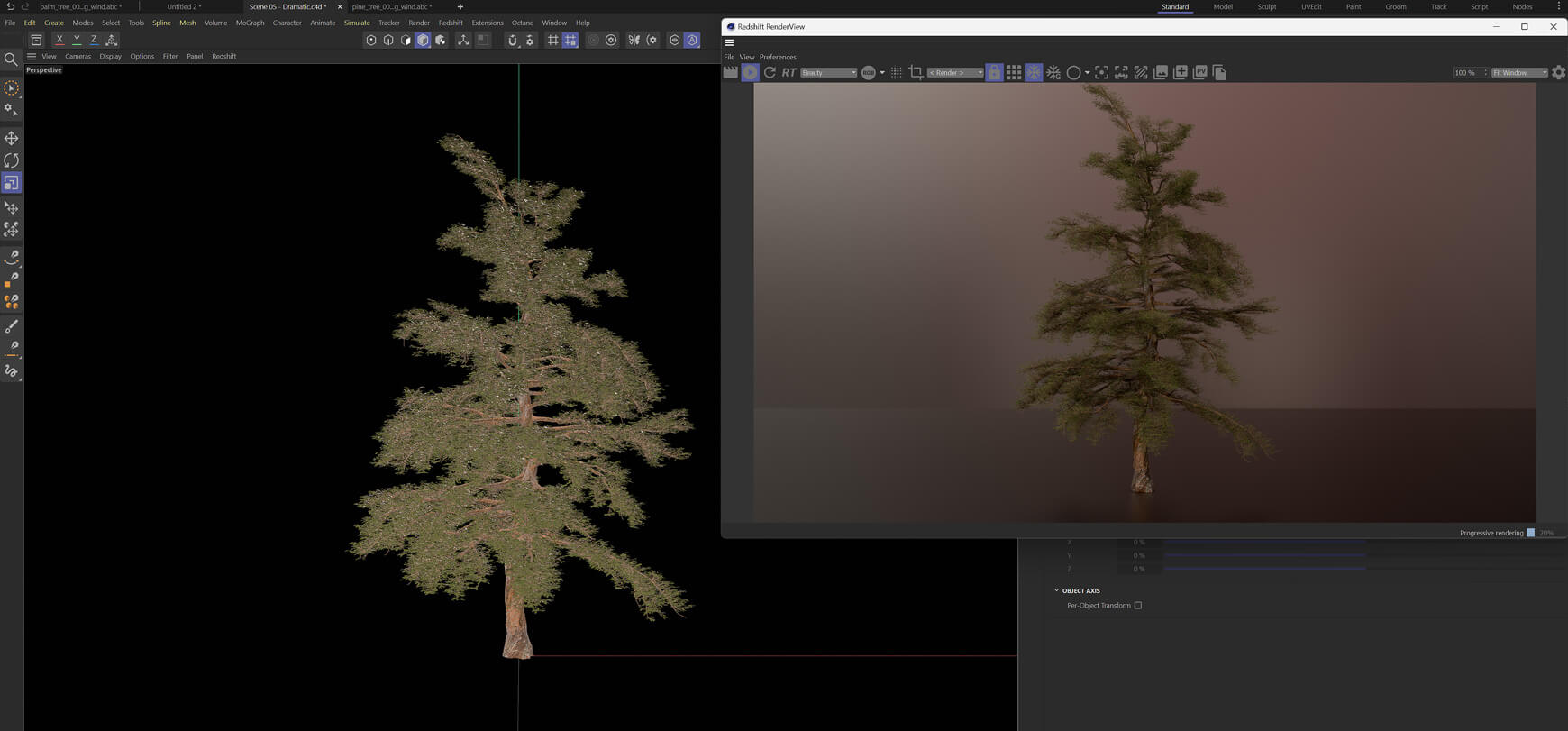Switch to pine_tree_00..g_wind.abc tab
Viewport: 1568px width, 731px height.
point(392,6)
